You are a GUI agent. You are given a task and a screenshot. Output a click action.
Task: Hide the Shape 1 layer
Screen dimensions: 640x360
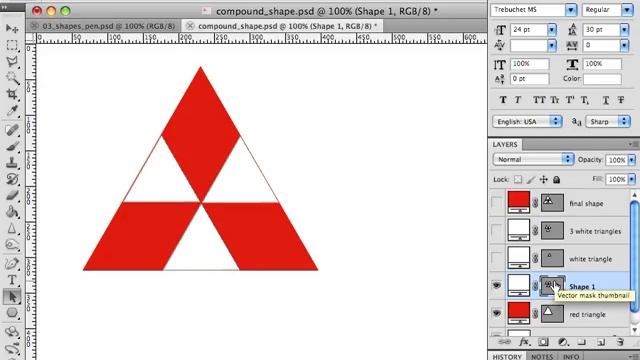(x=497, y=285)
